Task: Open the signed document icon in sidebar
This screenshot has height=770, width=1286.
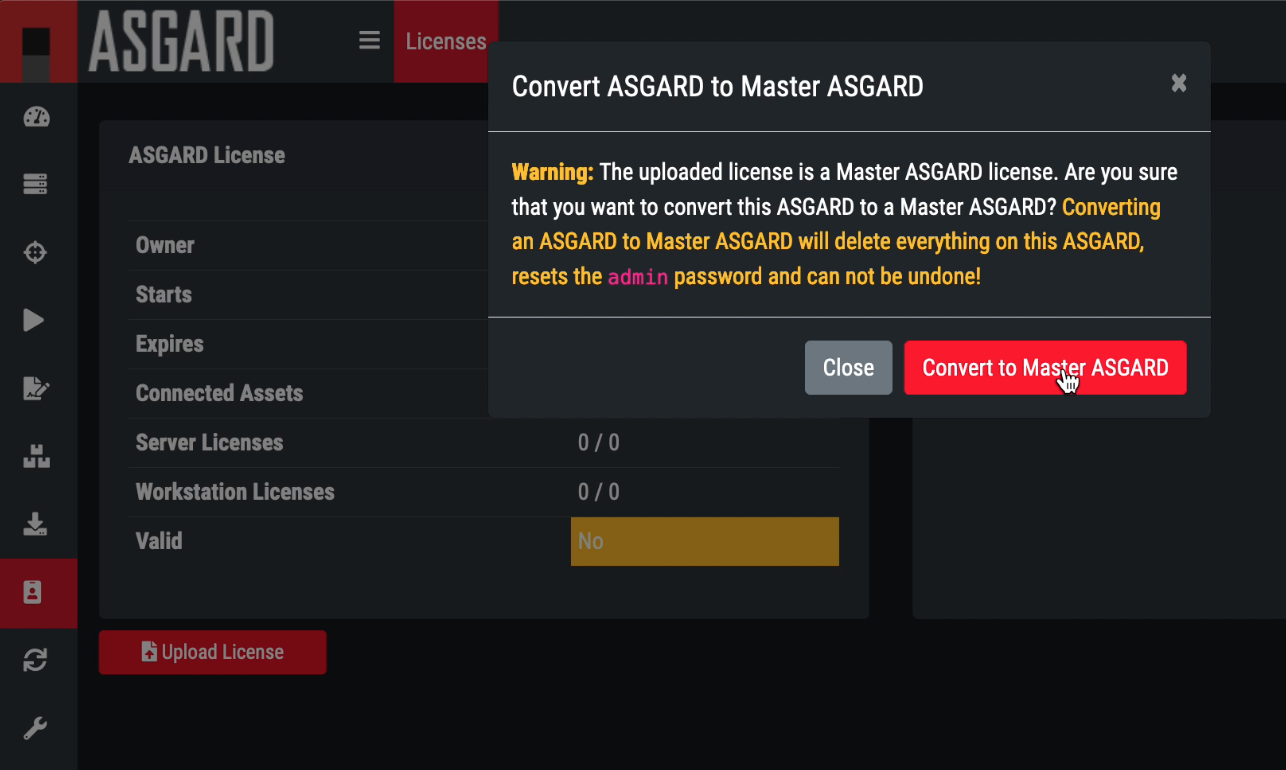Action: tap(36, 389)
